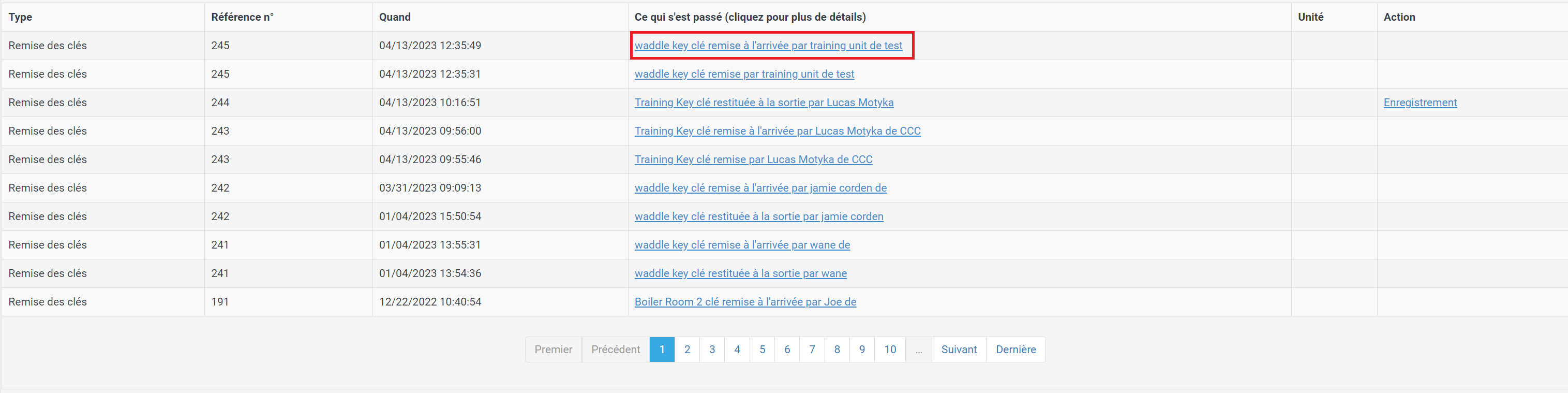Open 'Boiler Room 2 clé remise à l'arrivée par Joe de'
Viewport: 1568px width, 393px height.
point(745,301)
